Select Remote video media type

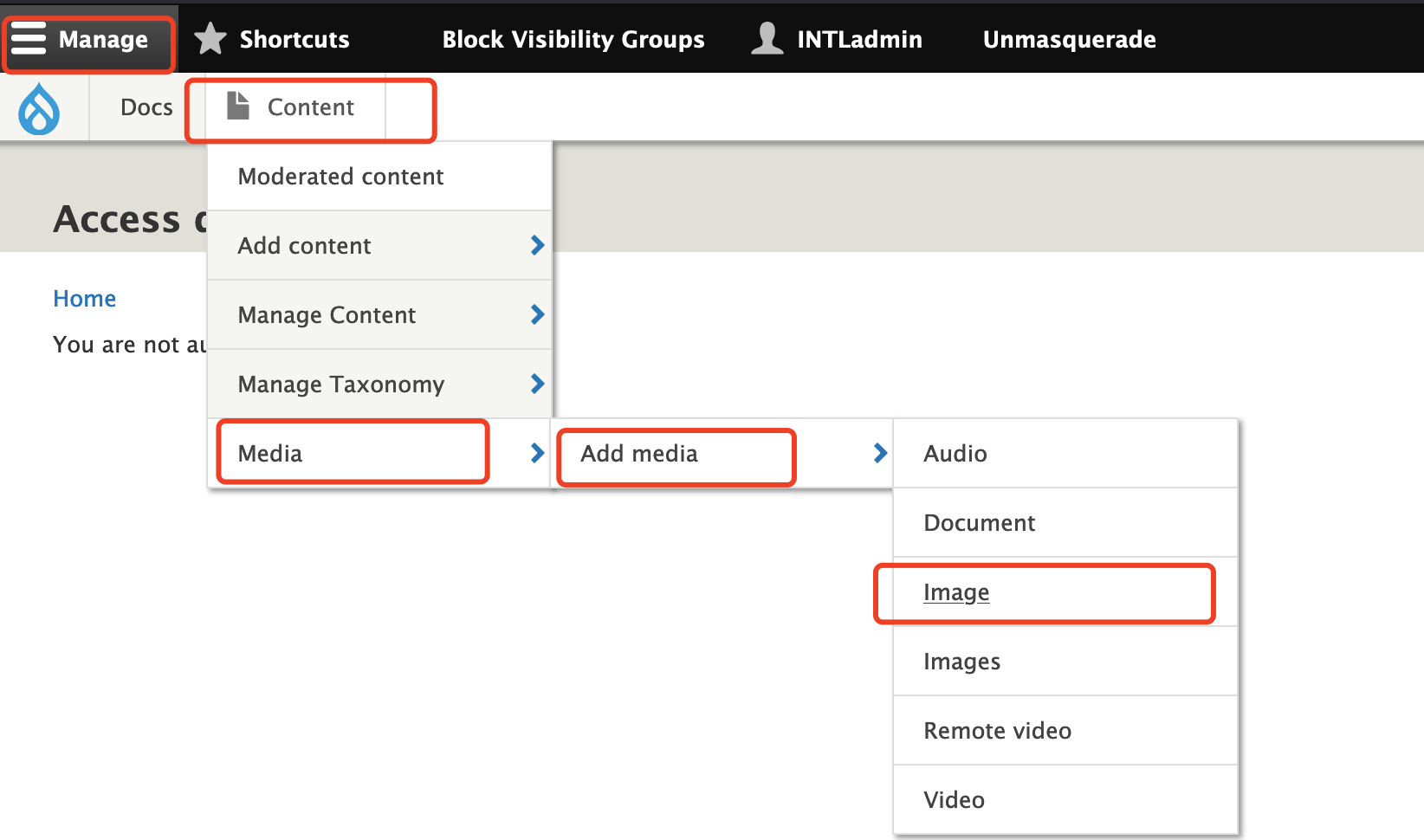point(997,731)
